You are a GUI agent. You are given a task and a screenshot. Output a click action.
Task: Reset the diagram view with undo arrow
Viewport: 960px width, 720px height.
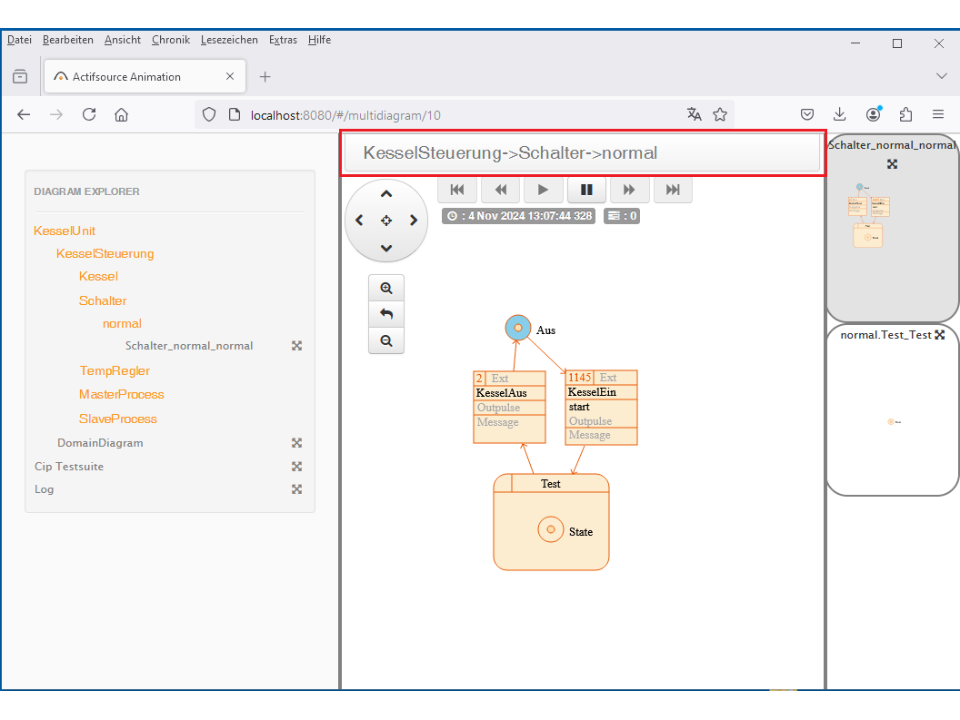coord(386,314)
